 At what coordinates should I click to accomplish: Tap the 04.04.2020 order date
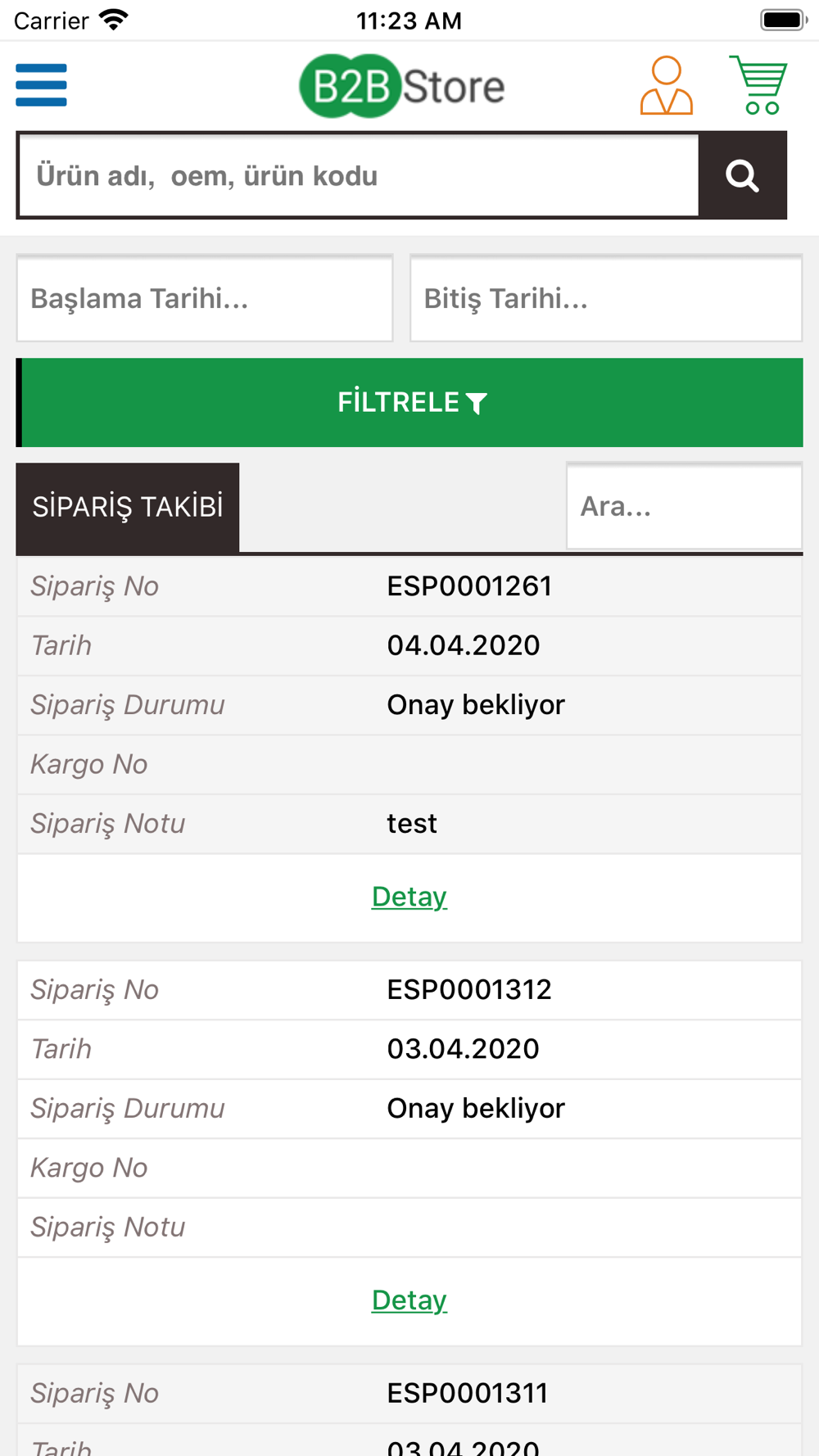464,645
